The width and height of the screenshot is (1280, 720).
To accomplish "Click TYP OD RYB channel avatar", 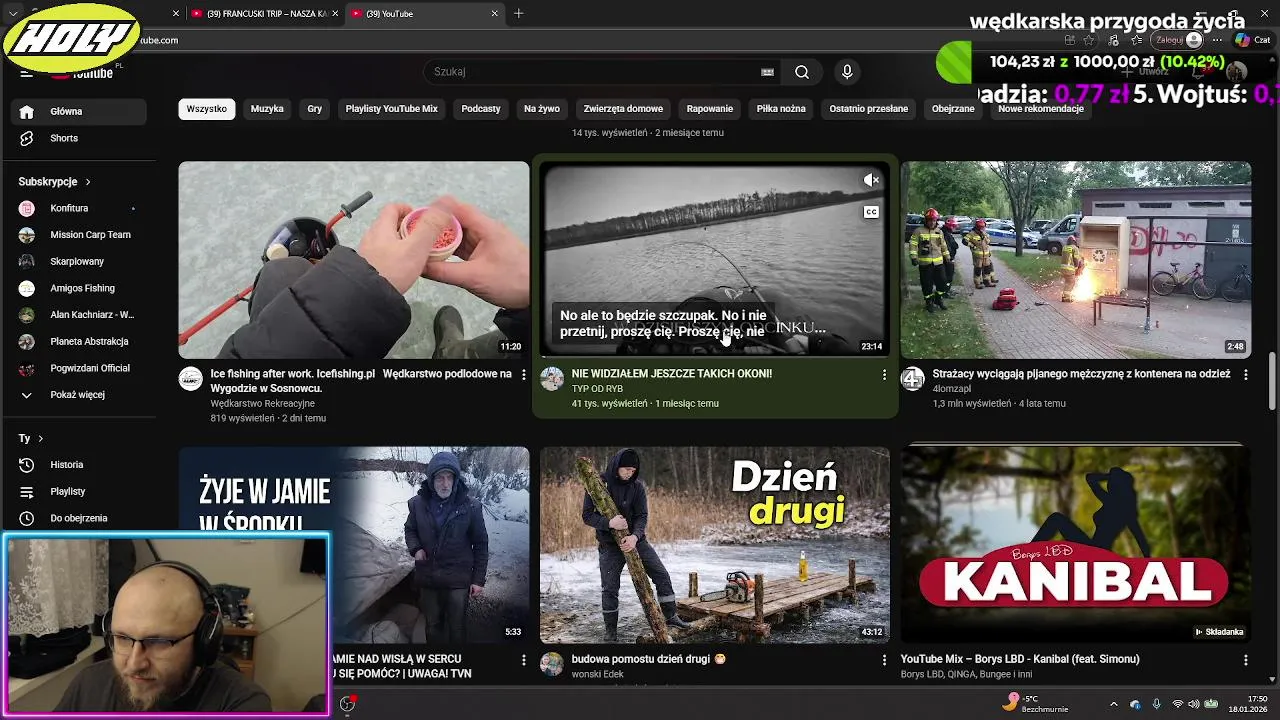I will click(x=551, y=379).
